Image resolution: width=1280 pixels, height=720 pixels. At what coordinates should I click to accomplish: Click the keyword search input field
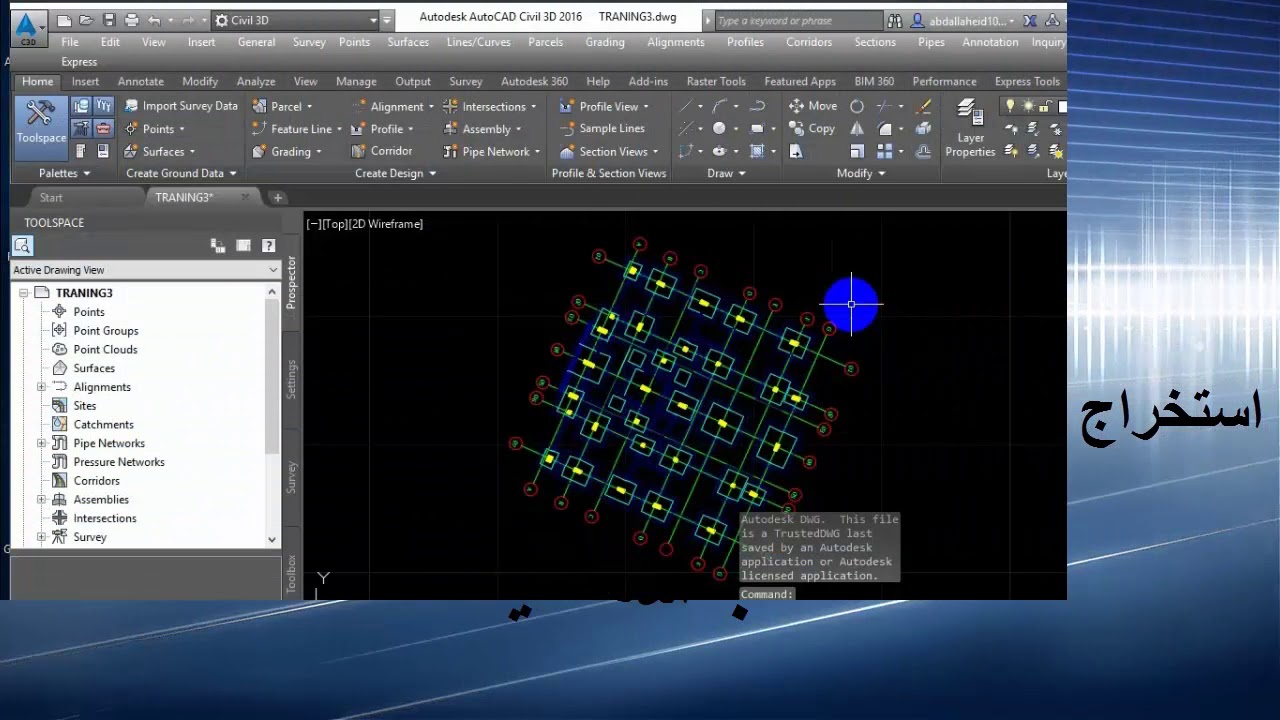click(x=799, y=21)
